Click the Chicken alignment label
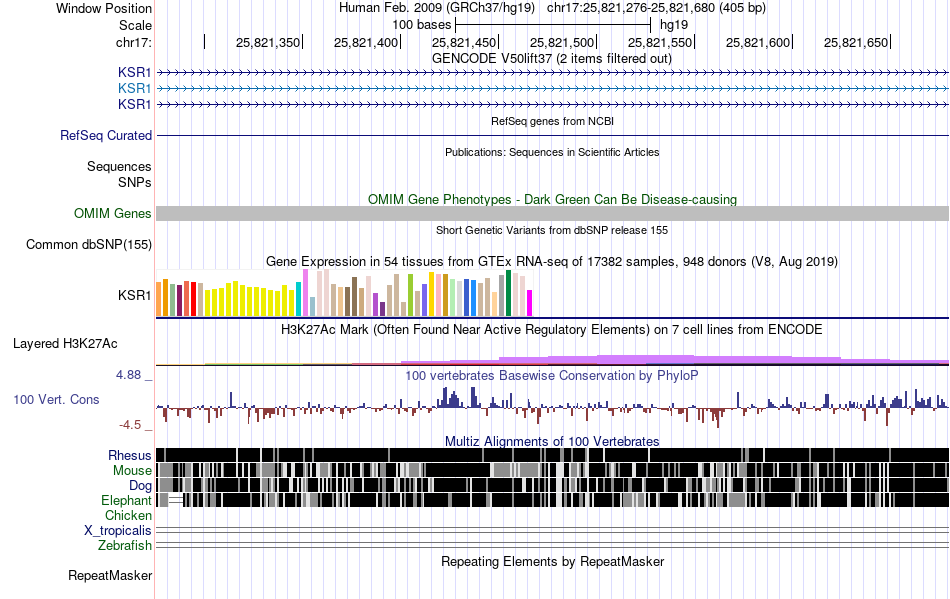 coord(128,515)
